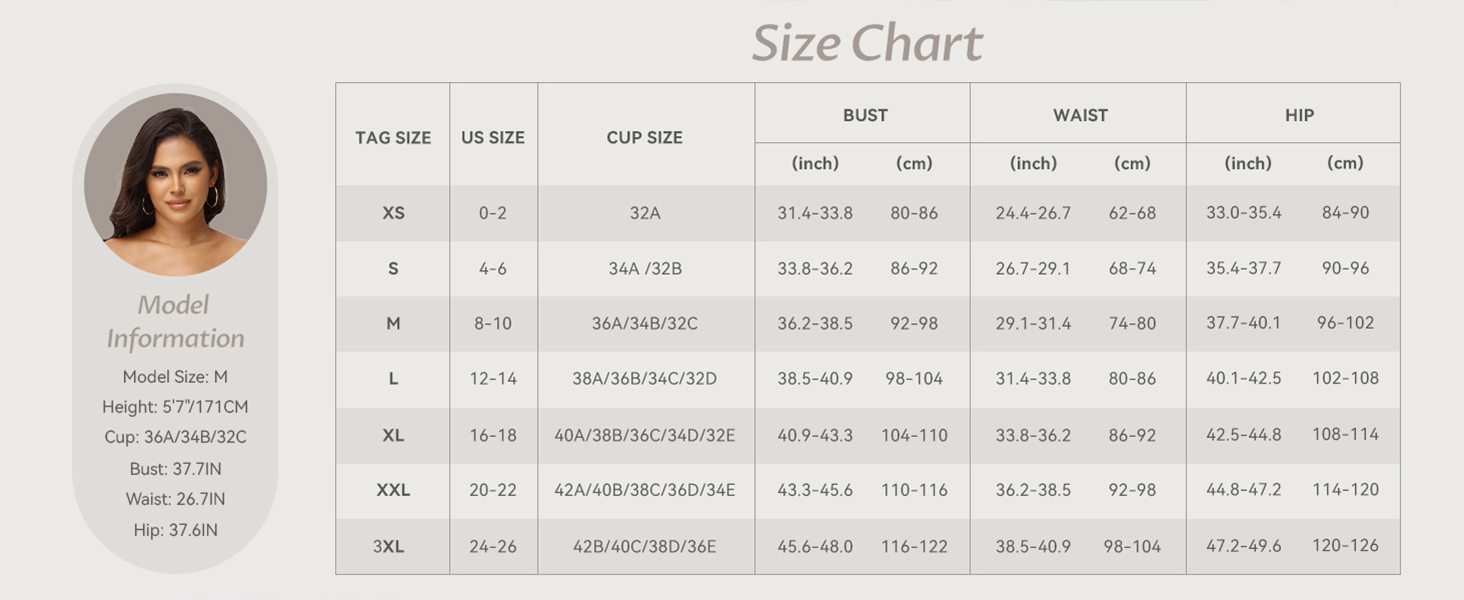This screenshot has width=1464, height=600.
Task: Click the bust 43.3-45.6 inch cell
Action: coord(815,490)
